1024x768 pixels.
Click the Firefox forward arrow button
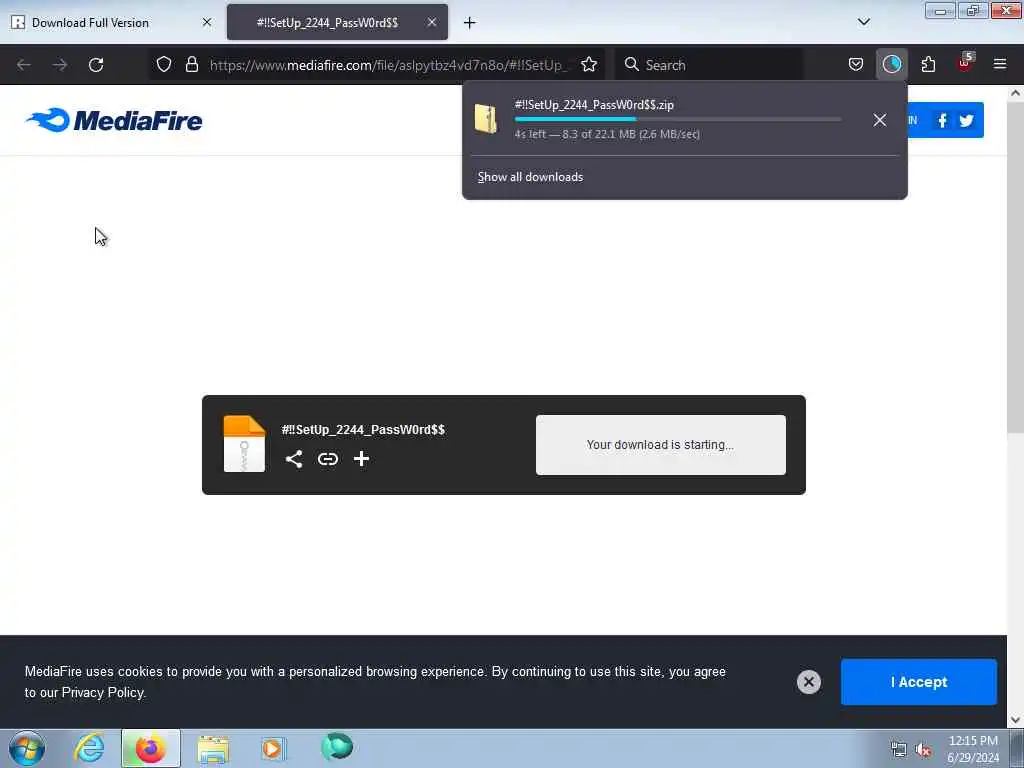click(x=60, y=65)
